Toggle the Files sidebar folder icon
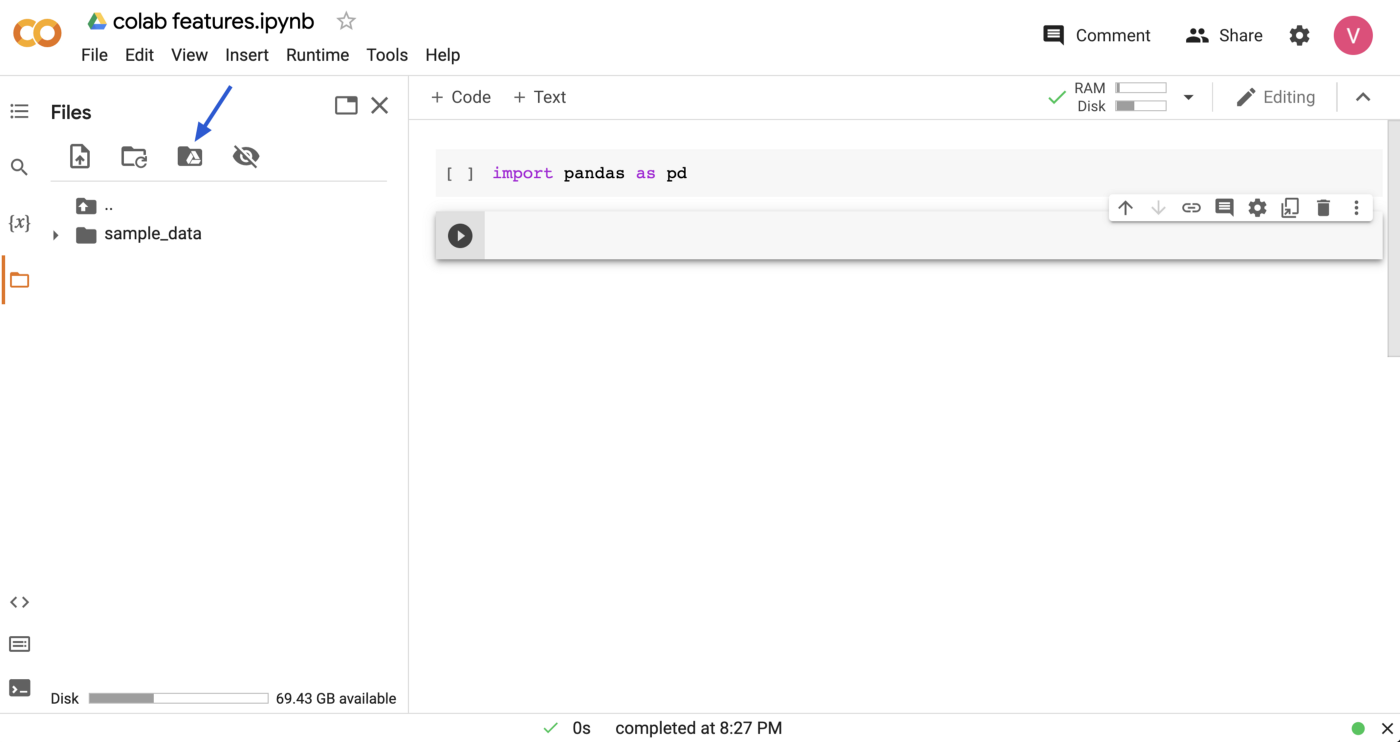This screenshot has width=1400, height=742. [19, 280]
